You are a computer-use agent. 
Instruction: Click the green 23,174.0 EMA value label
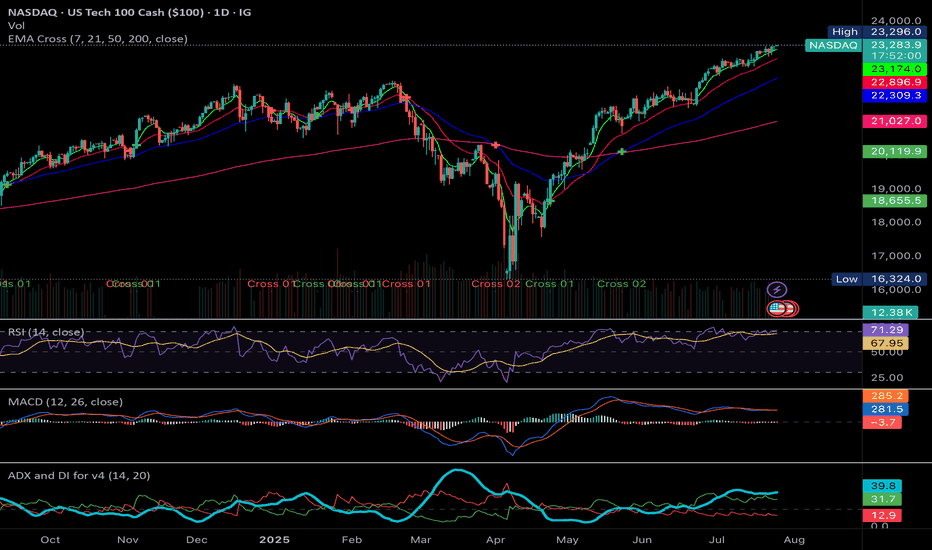(895, 69)
